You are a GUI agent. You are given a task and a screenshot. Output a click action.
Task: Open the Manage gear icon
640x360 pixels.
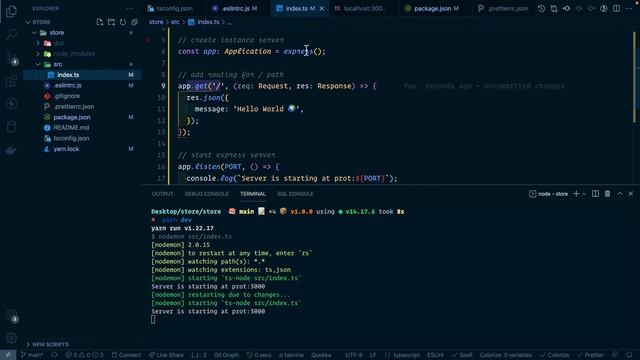(x=11, y=338)
